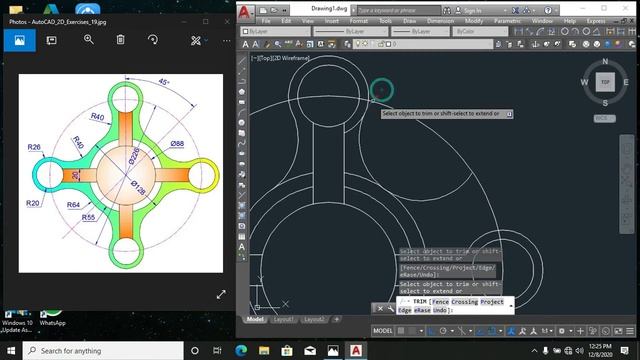The image size is (640, 360).
Task: Toggle the drawing grid display in status bar
Action: (401, 331)
